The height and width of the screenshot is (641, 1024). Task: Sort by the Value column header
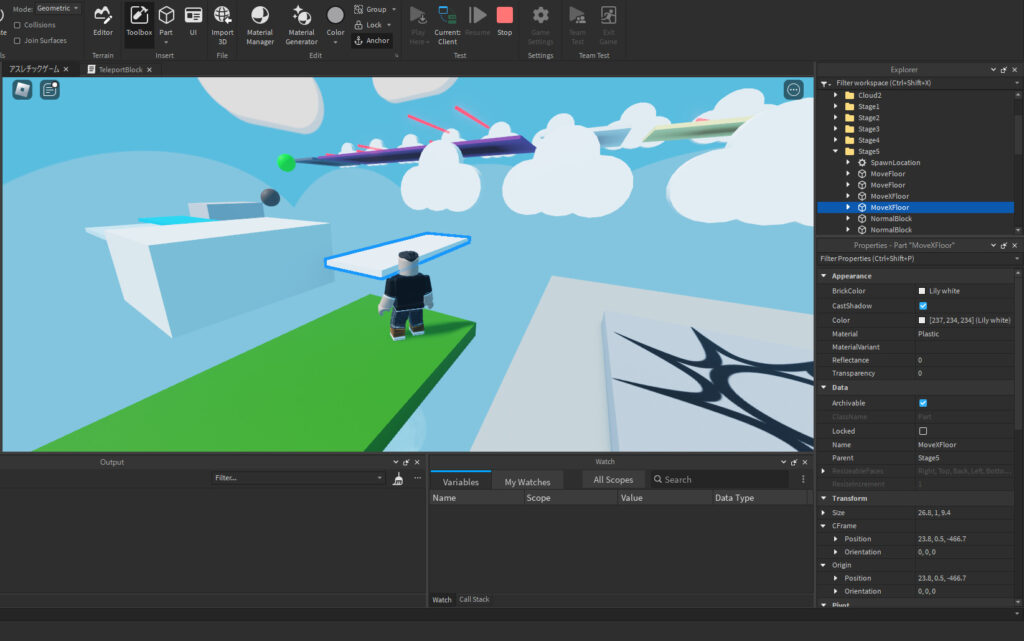click(664, 497)
